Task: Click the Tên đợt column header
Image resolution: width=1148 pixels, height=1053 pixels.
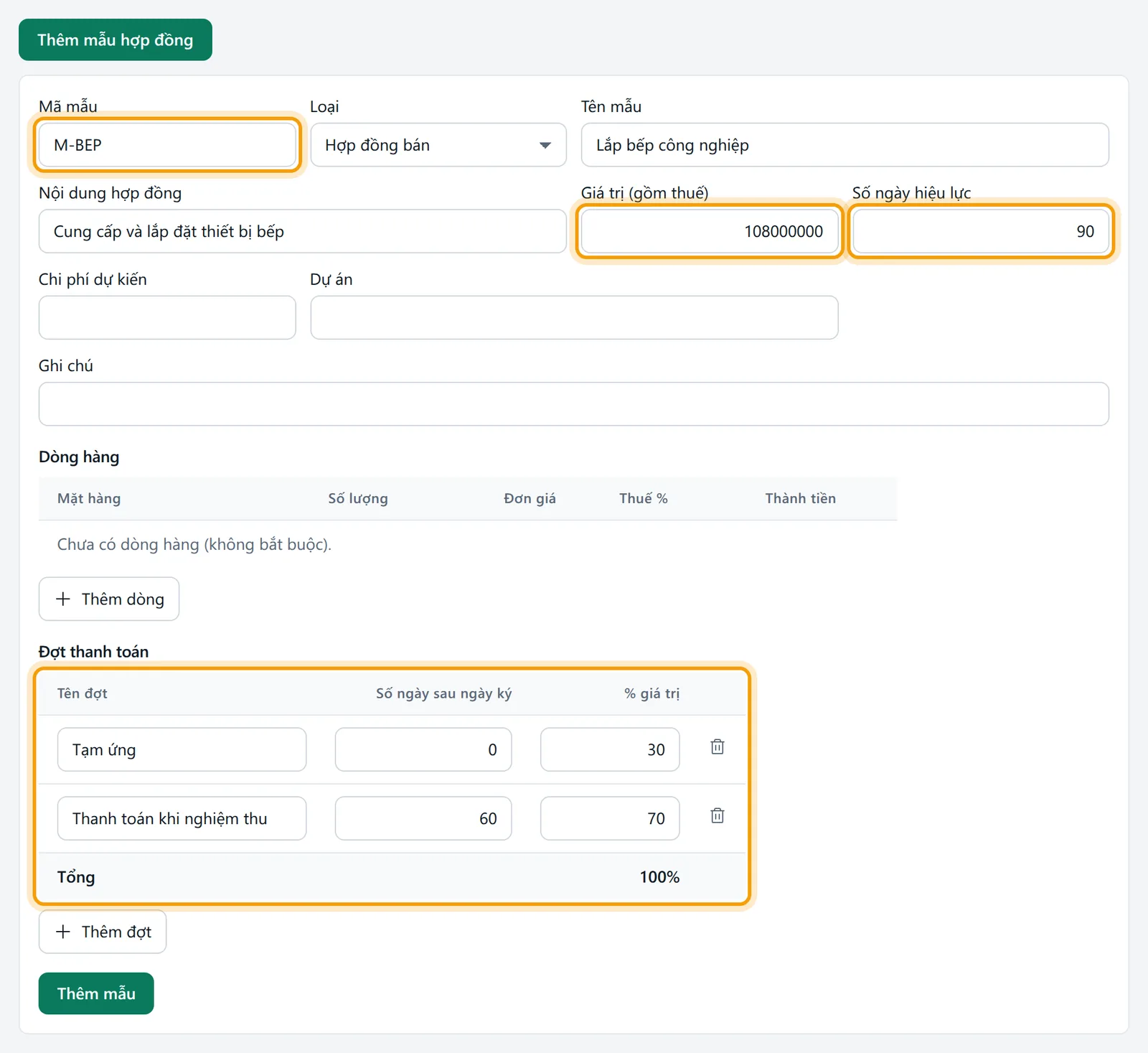Action: point(83,693)
